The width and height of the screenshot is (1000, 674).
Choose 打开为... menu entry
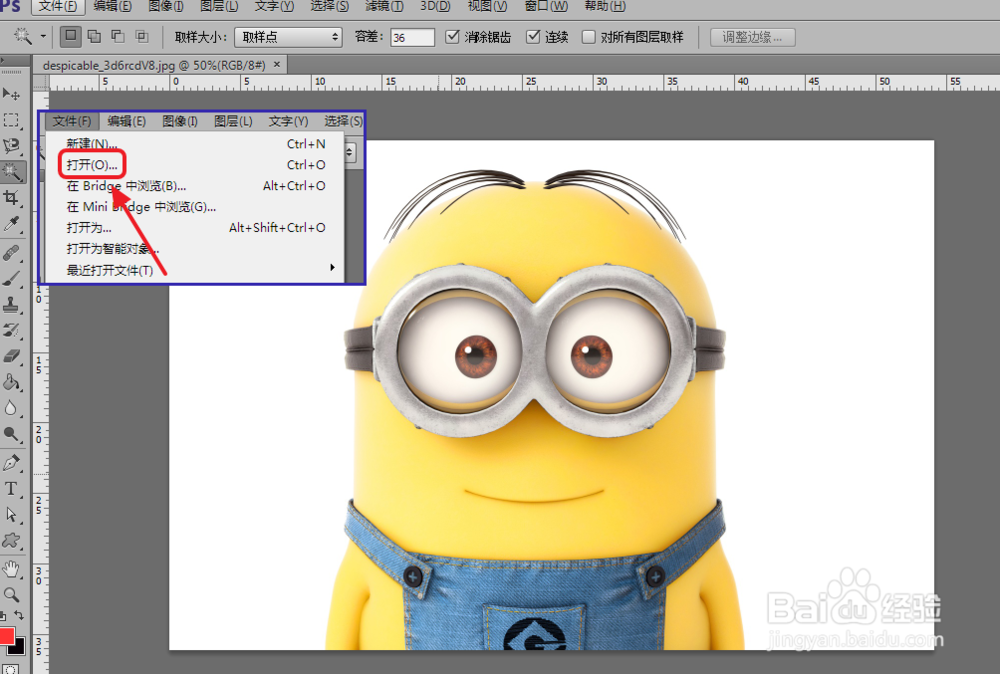(195, 228)
